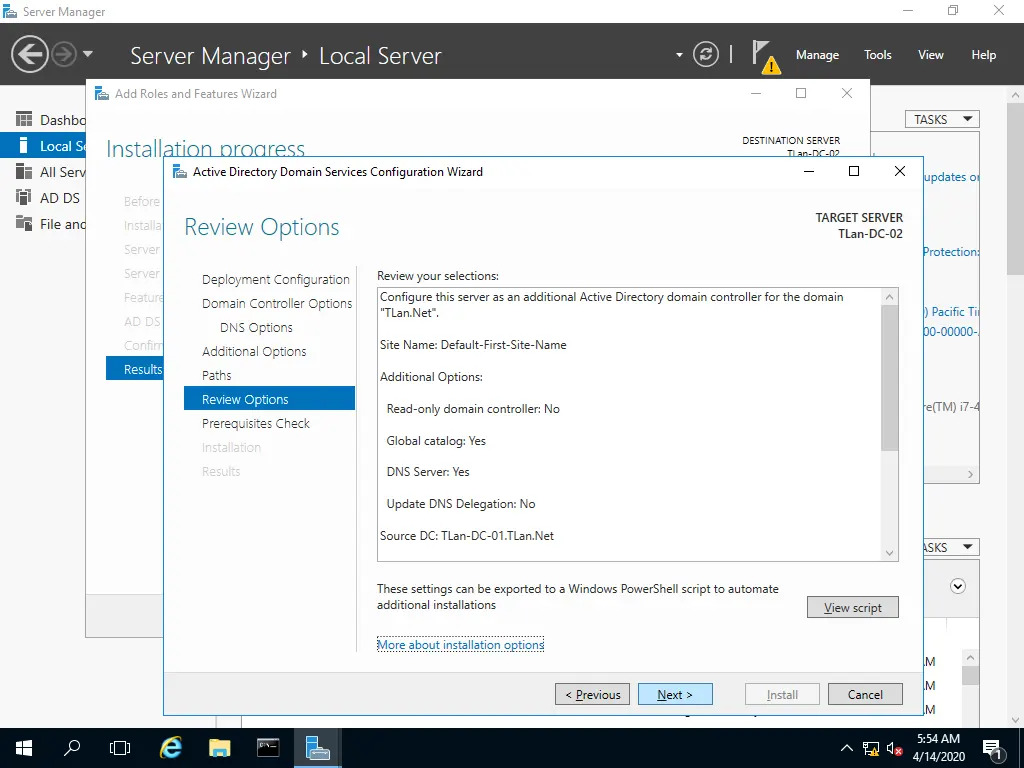
Task: Click the muted volume tray icon
Action: tap(894, 748)
